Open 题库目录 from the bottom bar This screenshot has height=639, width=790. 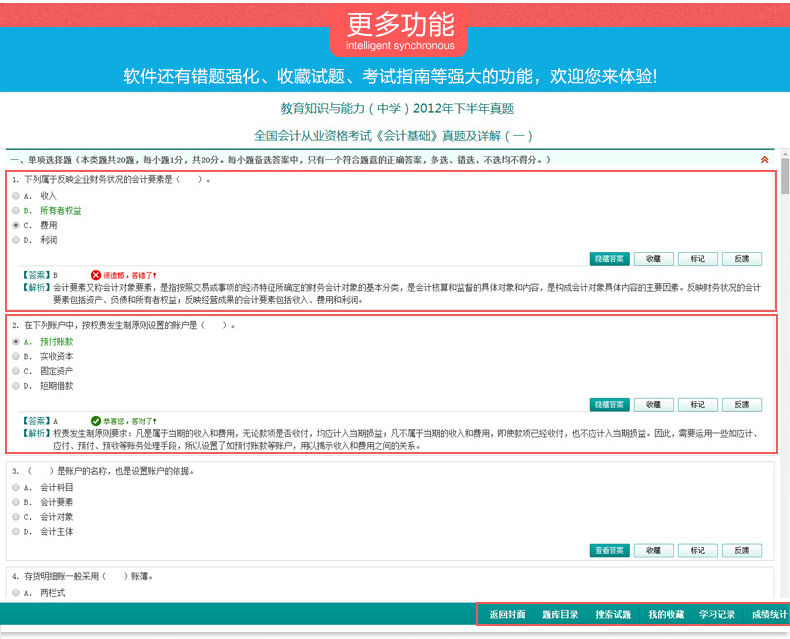(560, 614)
